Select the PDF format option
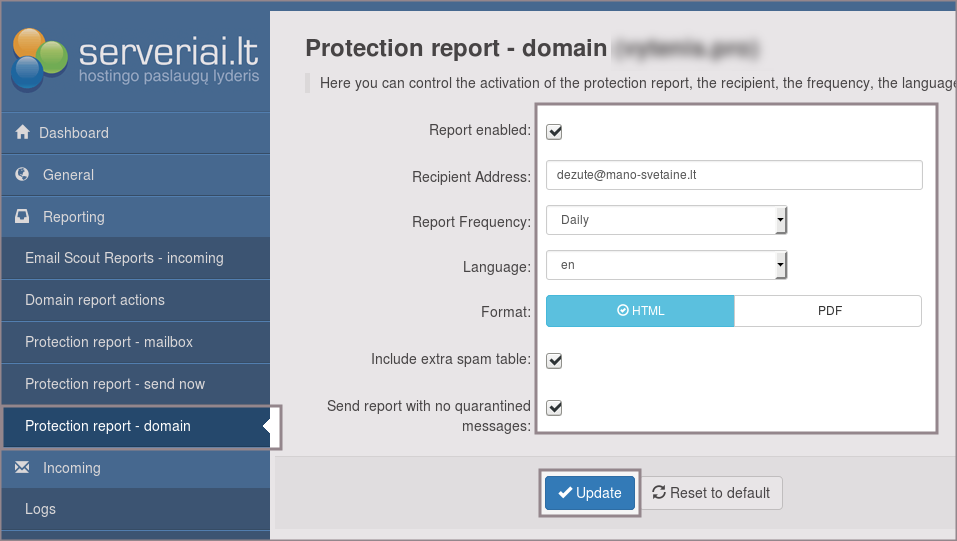The image size is (957, 541). [x=828, y=311]
